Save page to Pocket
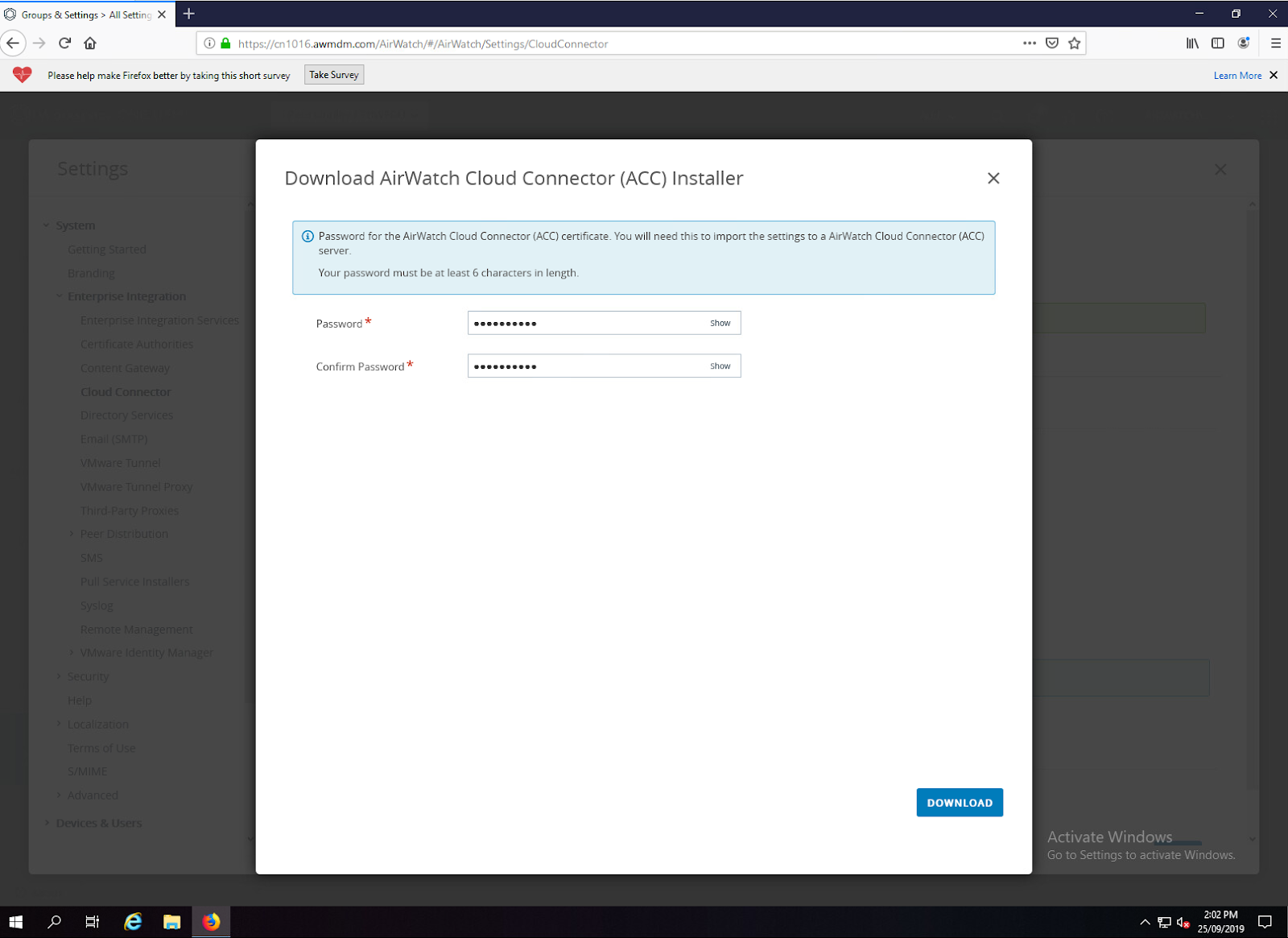1288x938 pixels. [x=1052, y=43]
